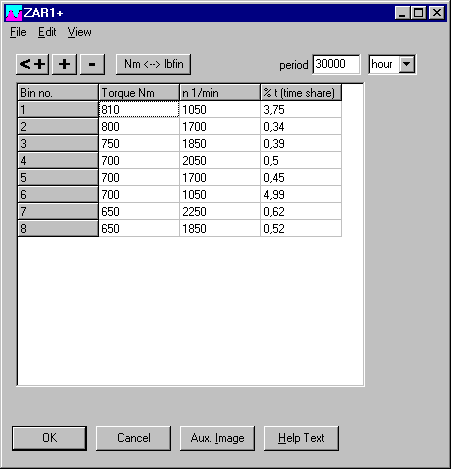Click the '-' remove row button
The width and height of the screenshot is (451, 469).
coord(92,64)
